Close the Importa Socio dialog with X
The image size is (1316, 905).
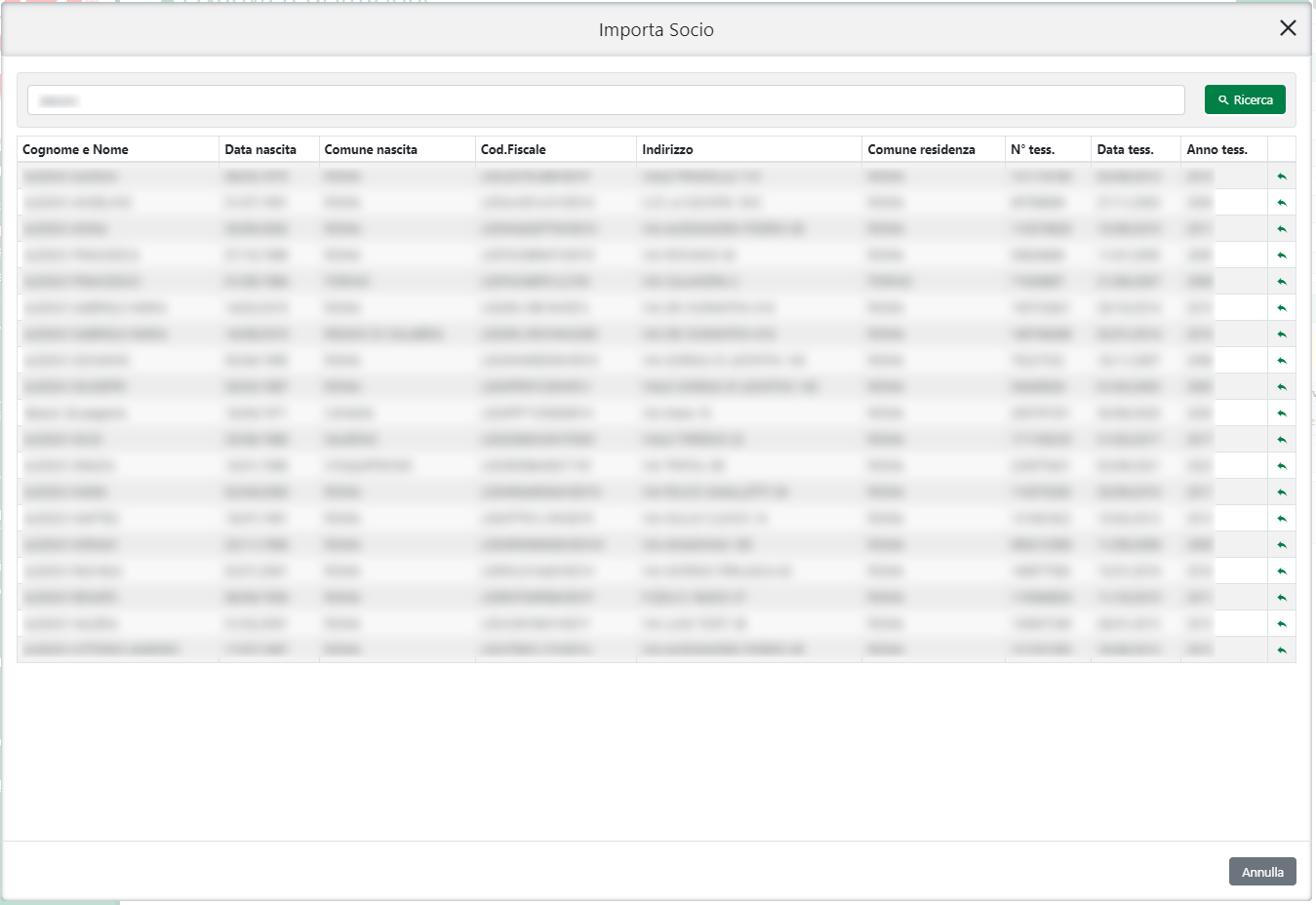(x=1288, y=28)
